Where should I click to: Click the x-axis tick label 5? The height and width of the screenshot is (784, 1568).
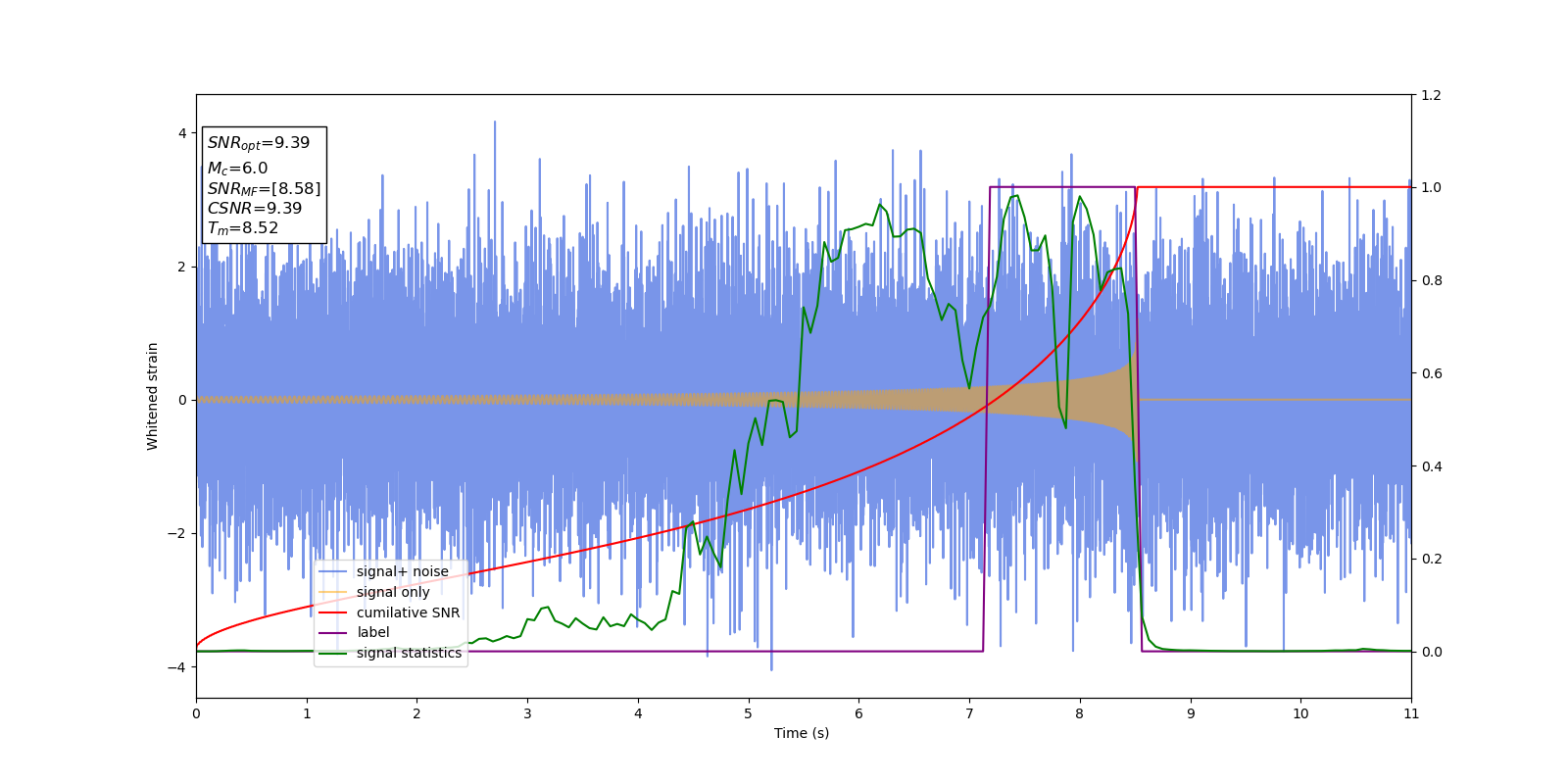pyautogui.click(x=749, y=713)
